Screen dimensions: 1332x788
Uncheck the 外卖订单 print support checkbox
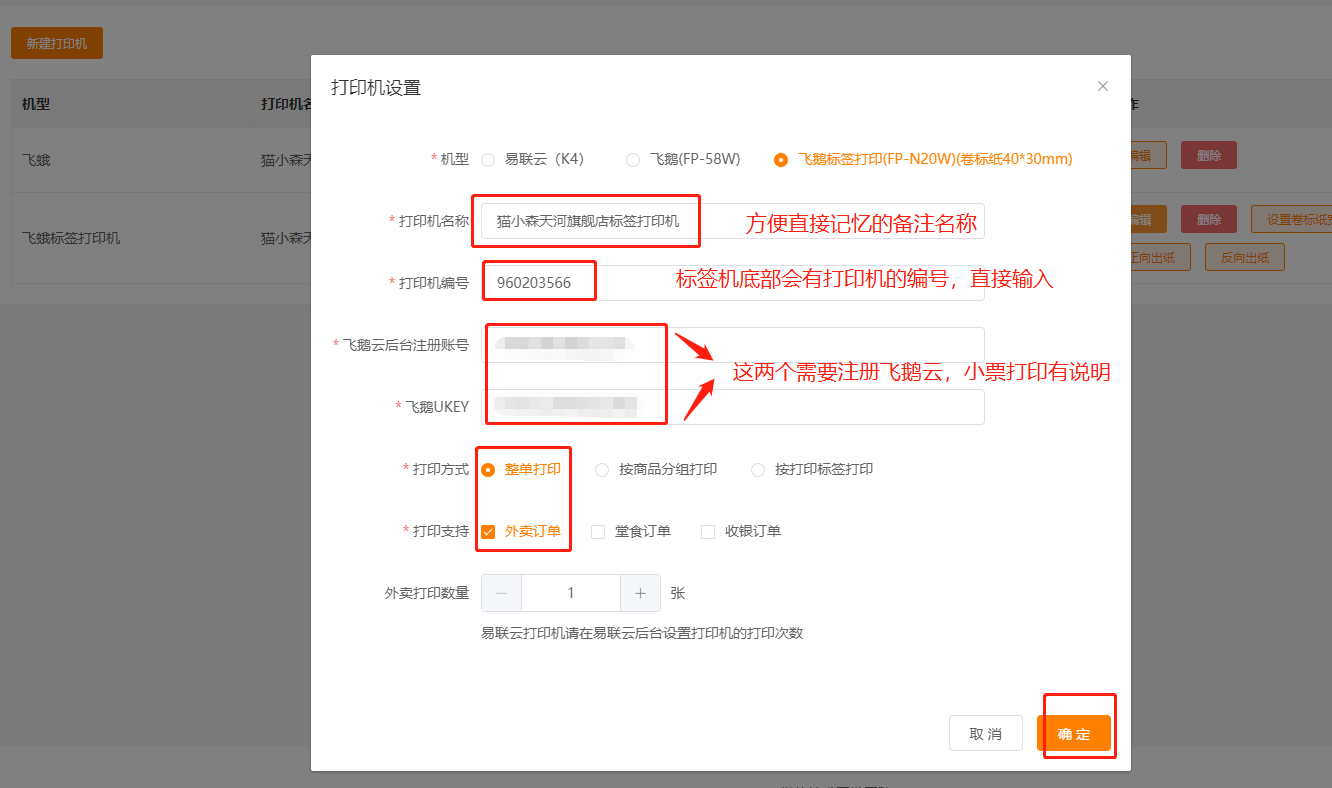488,532
